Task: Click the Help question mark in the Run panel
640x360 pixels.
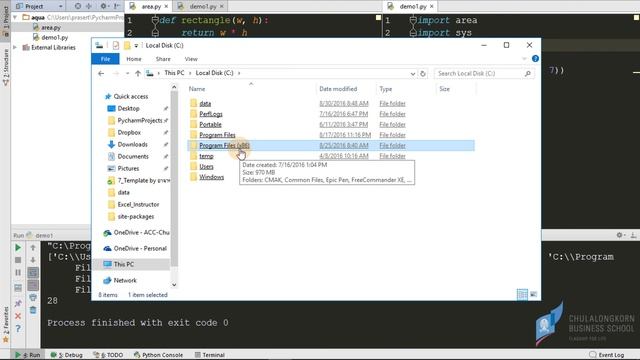Action: [x=18, y=328]
